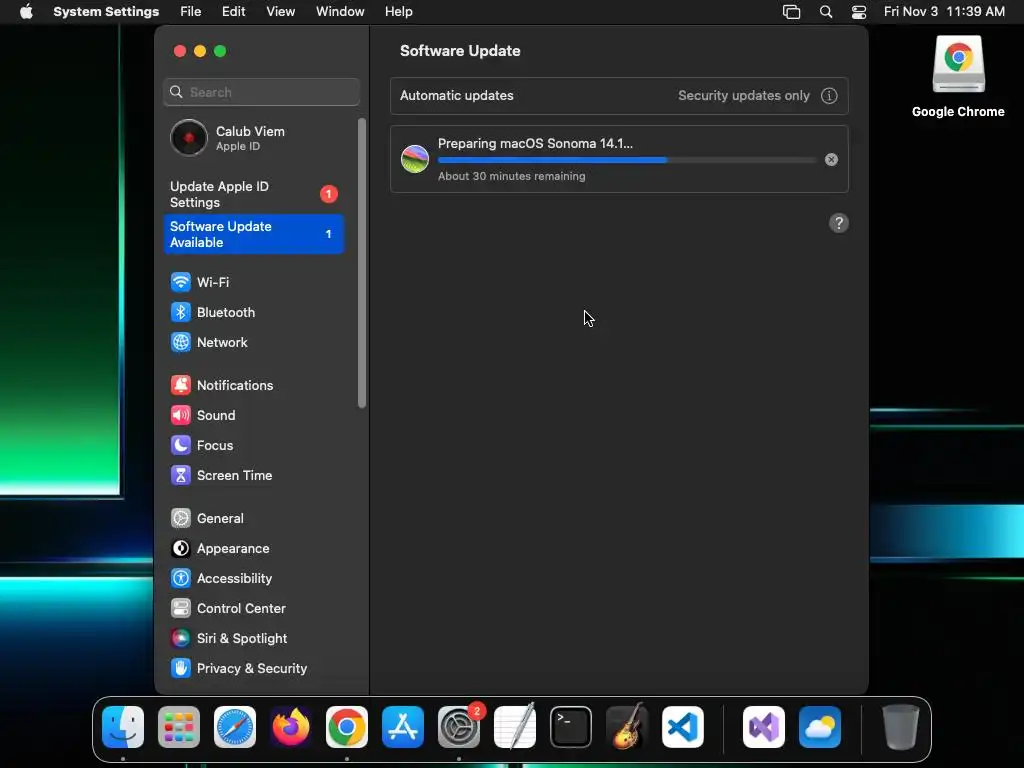1024x768 pixels.
Task: Open the Apple menu
Action: 26,12
